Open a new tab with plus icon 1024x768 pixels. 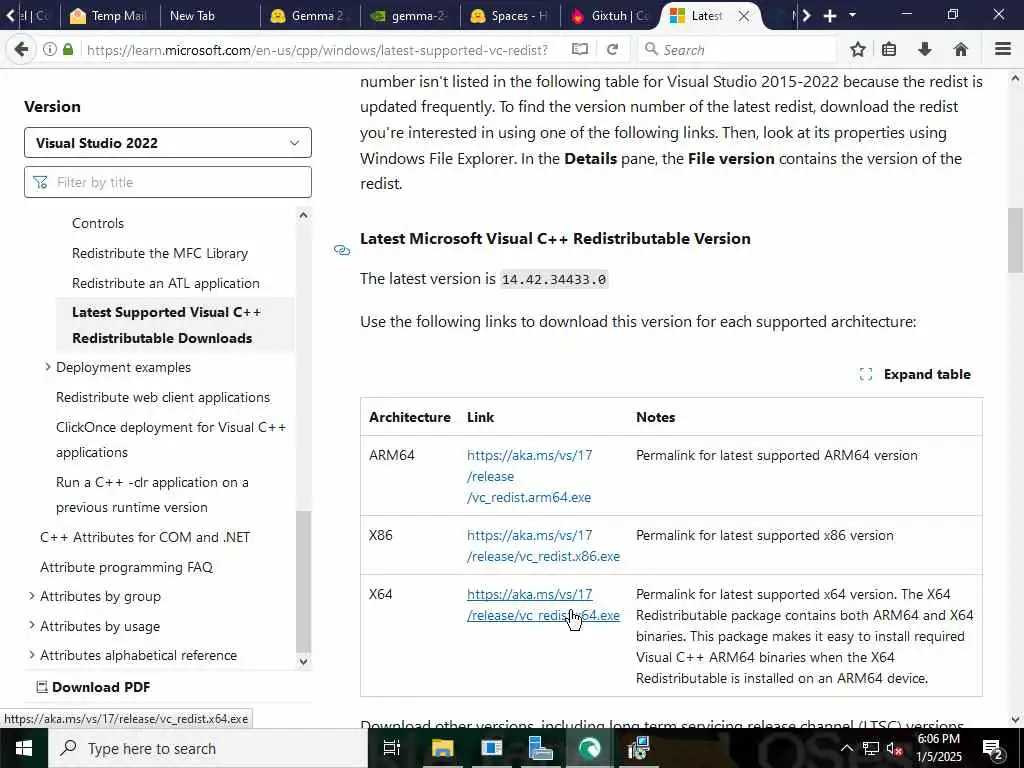pyautogui.click(x=829, y=16)
